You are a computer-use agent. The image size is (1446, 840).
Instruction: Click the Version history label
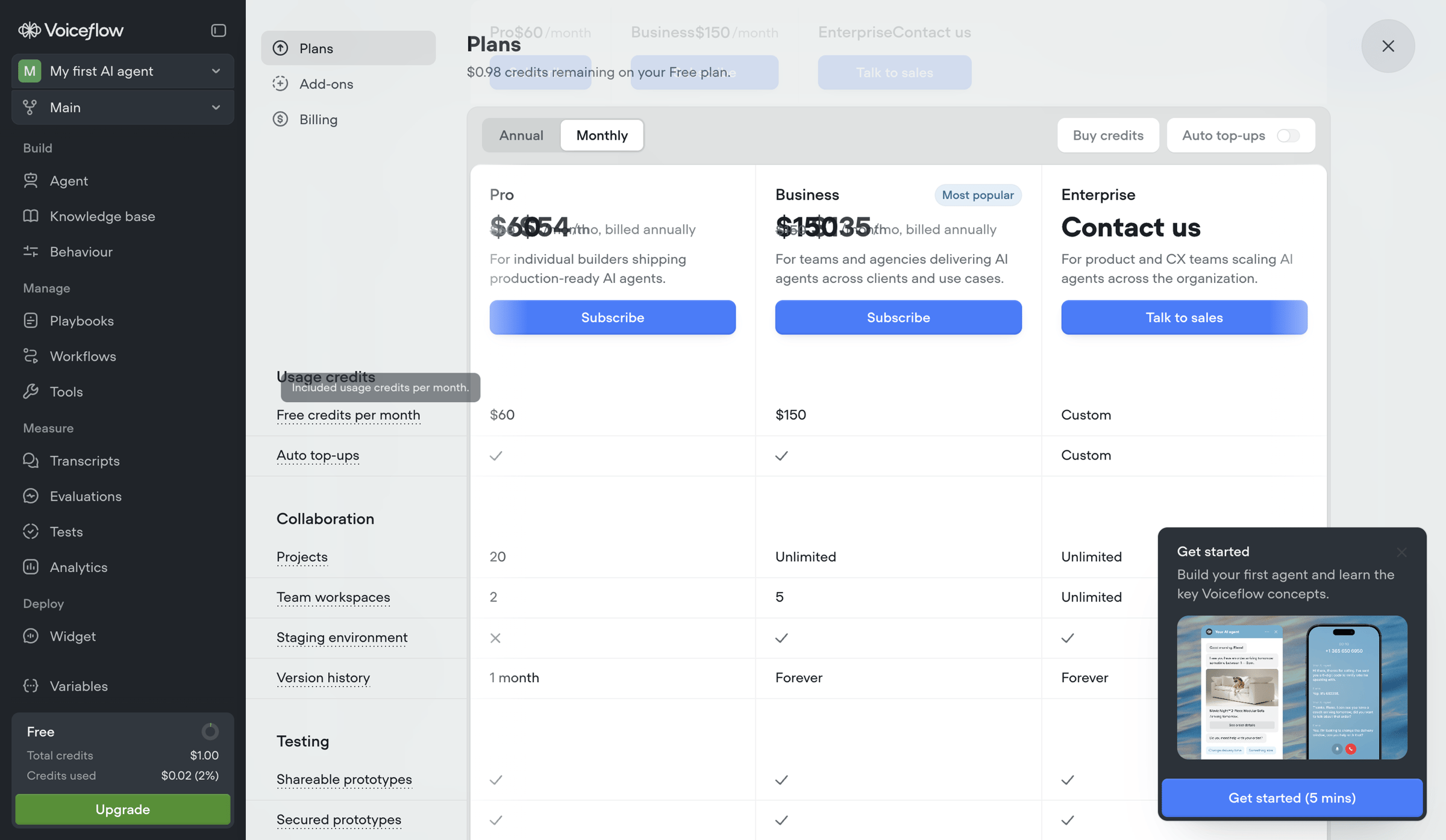click(323, 677)
